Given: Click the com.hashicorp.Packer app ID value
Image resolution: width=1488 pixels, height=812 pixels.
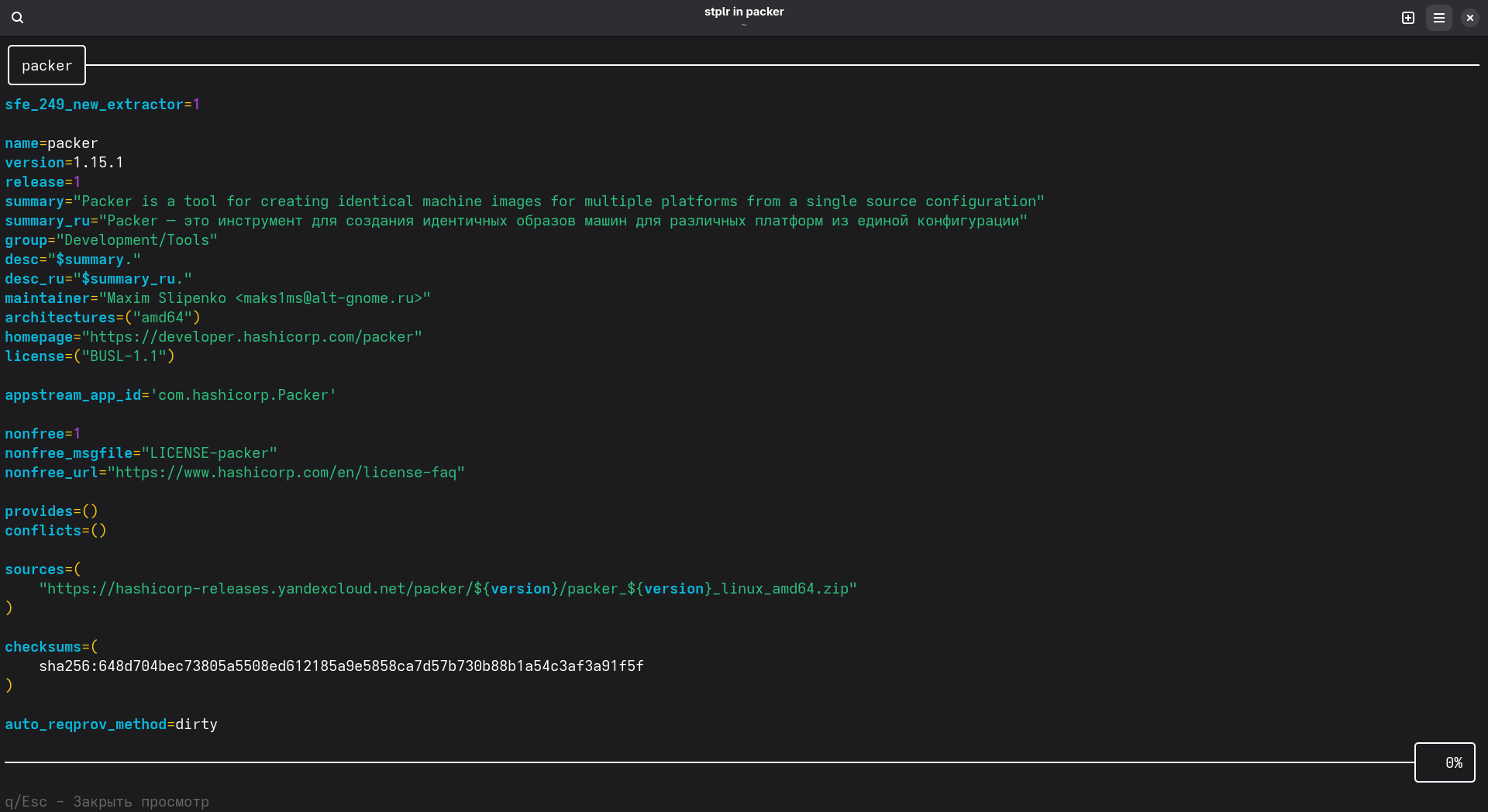Looking at the screenshot, I should [x=243, y=395].
